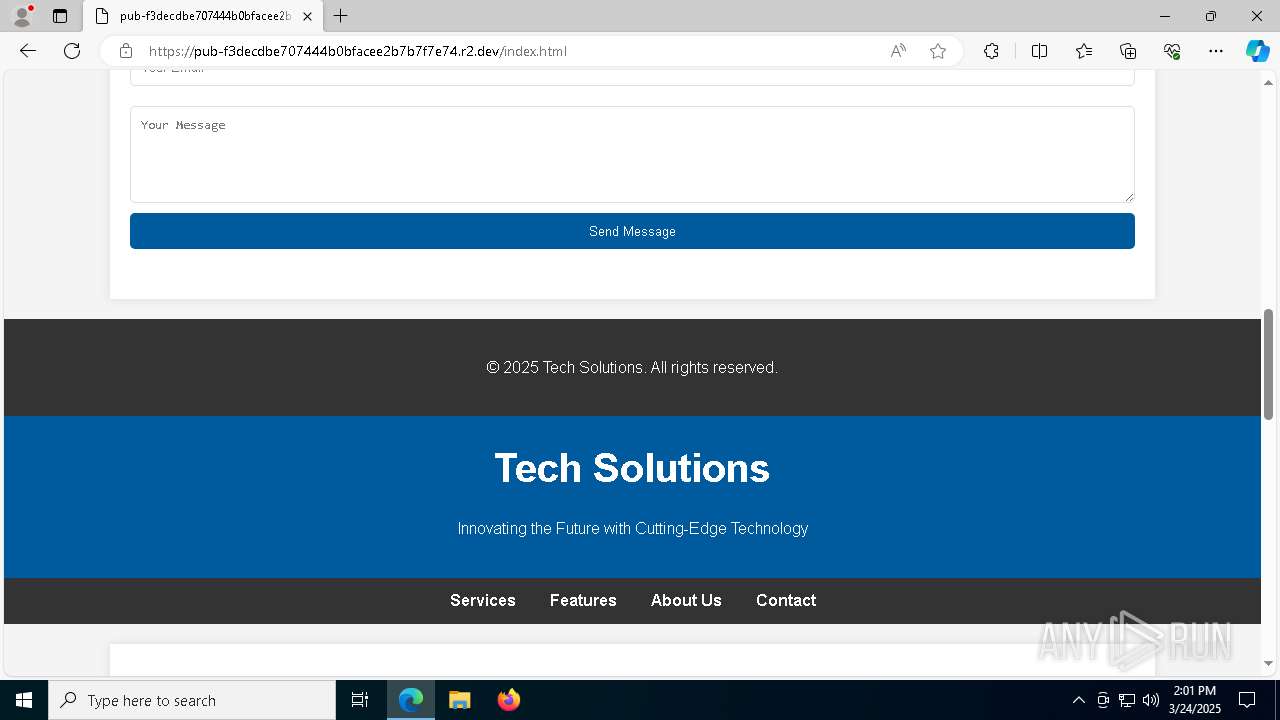Refresh the page
The height and width of the screenshot is (720, 1280).
[72, 51]
